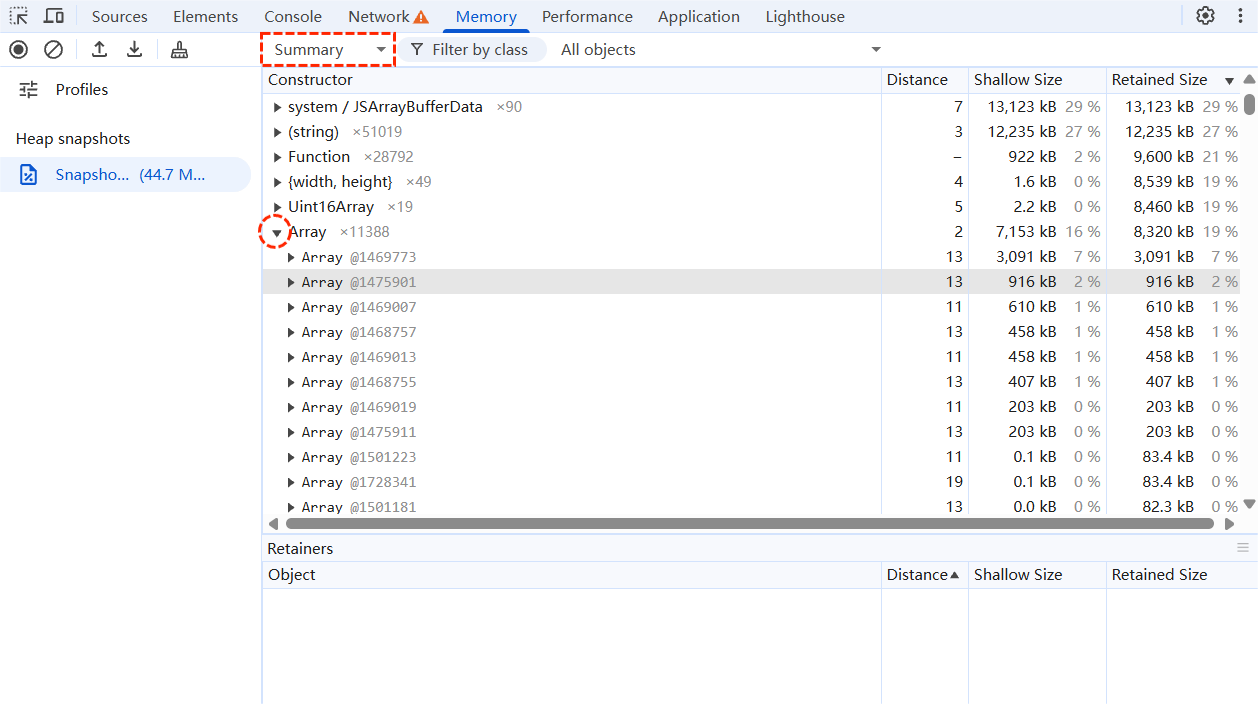Click the collect garbage broom icon
The height and width of the screenshot is (704, 1258).
179,49
